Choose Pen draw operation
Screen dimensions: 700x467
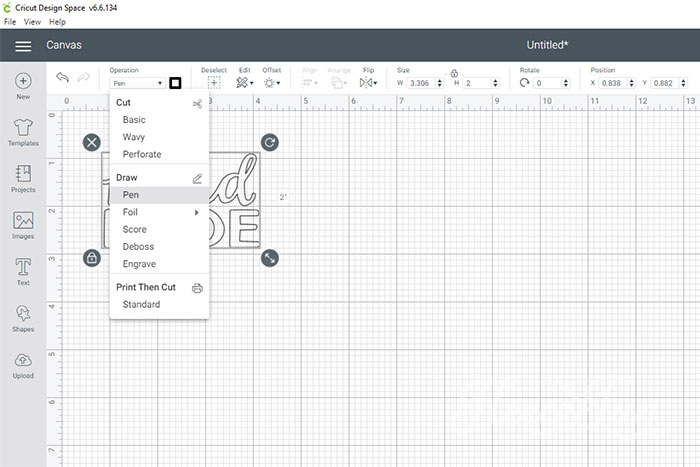pos(159,195)
